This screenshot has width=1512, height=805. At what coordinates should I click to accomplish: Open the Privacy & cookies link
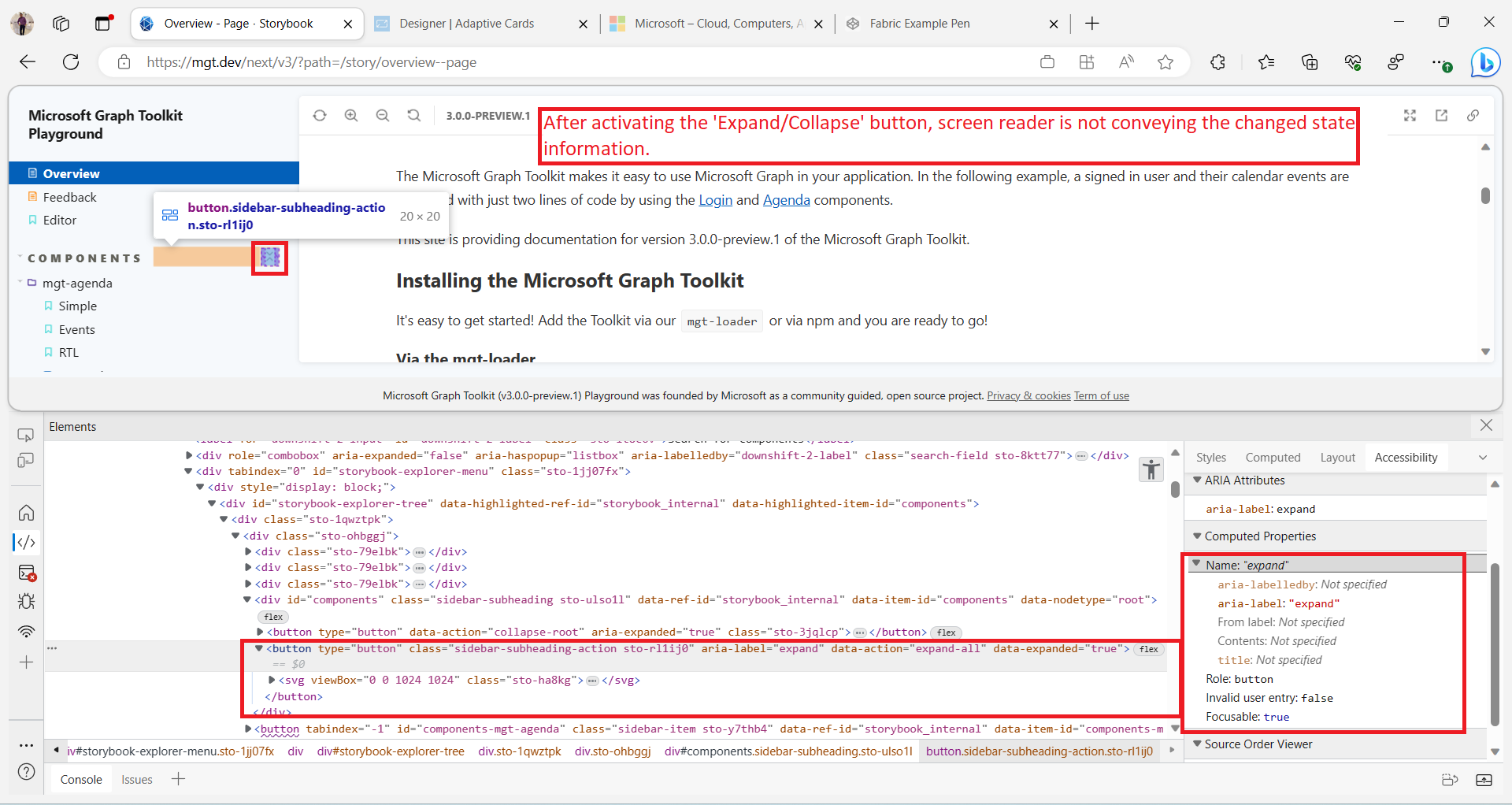(x=1028, y=395)
